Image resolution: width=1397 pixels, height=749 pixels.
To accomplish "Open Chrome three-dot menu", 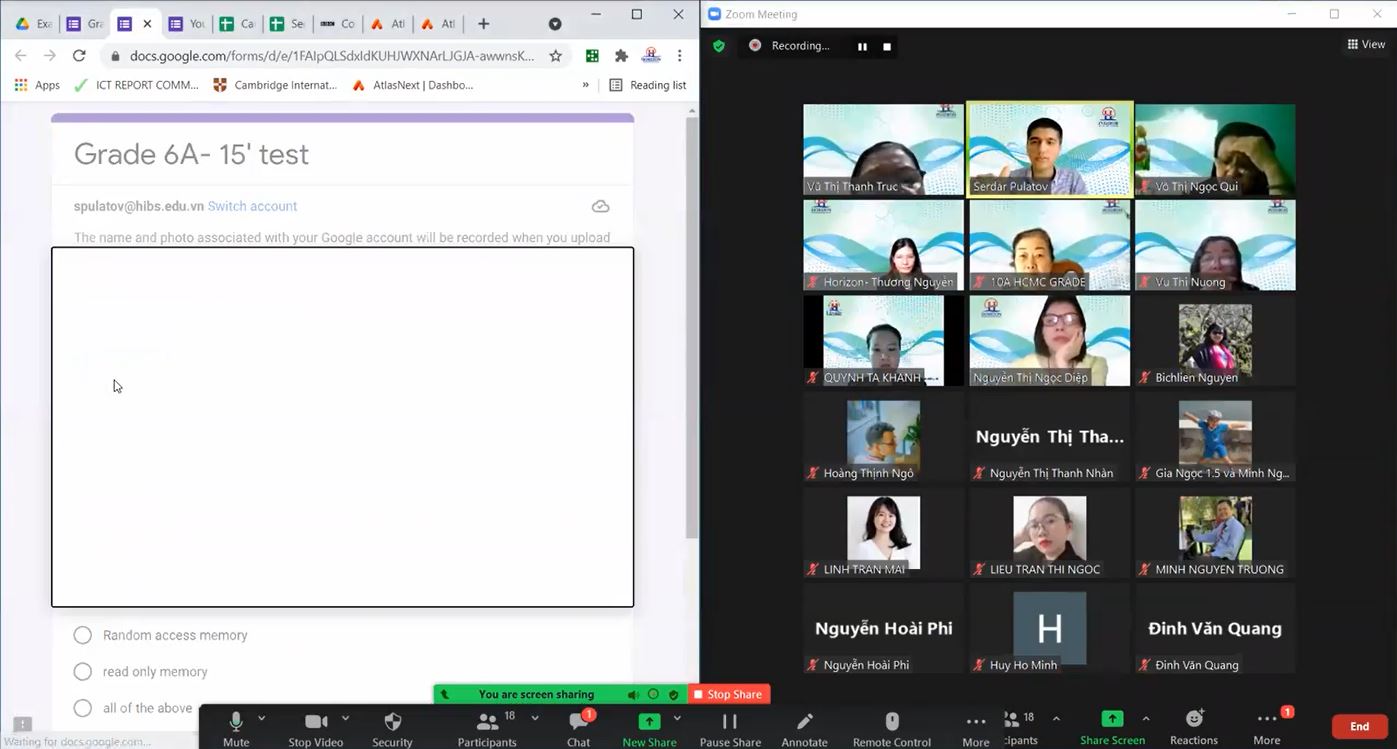I will click(680, 56).
